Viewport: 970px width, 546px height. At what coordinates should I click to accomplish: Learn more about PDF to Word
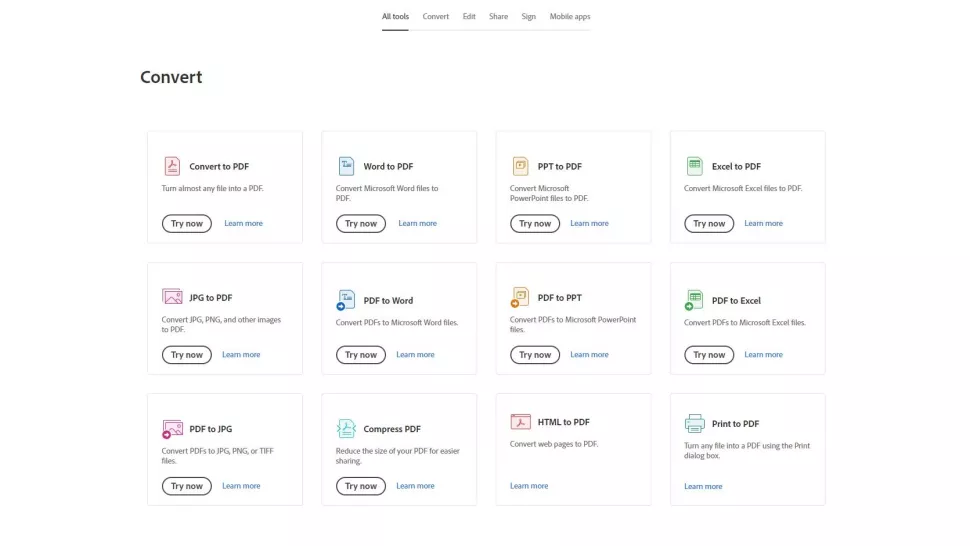point(415,354)
